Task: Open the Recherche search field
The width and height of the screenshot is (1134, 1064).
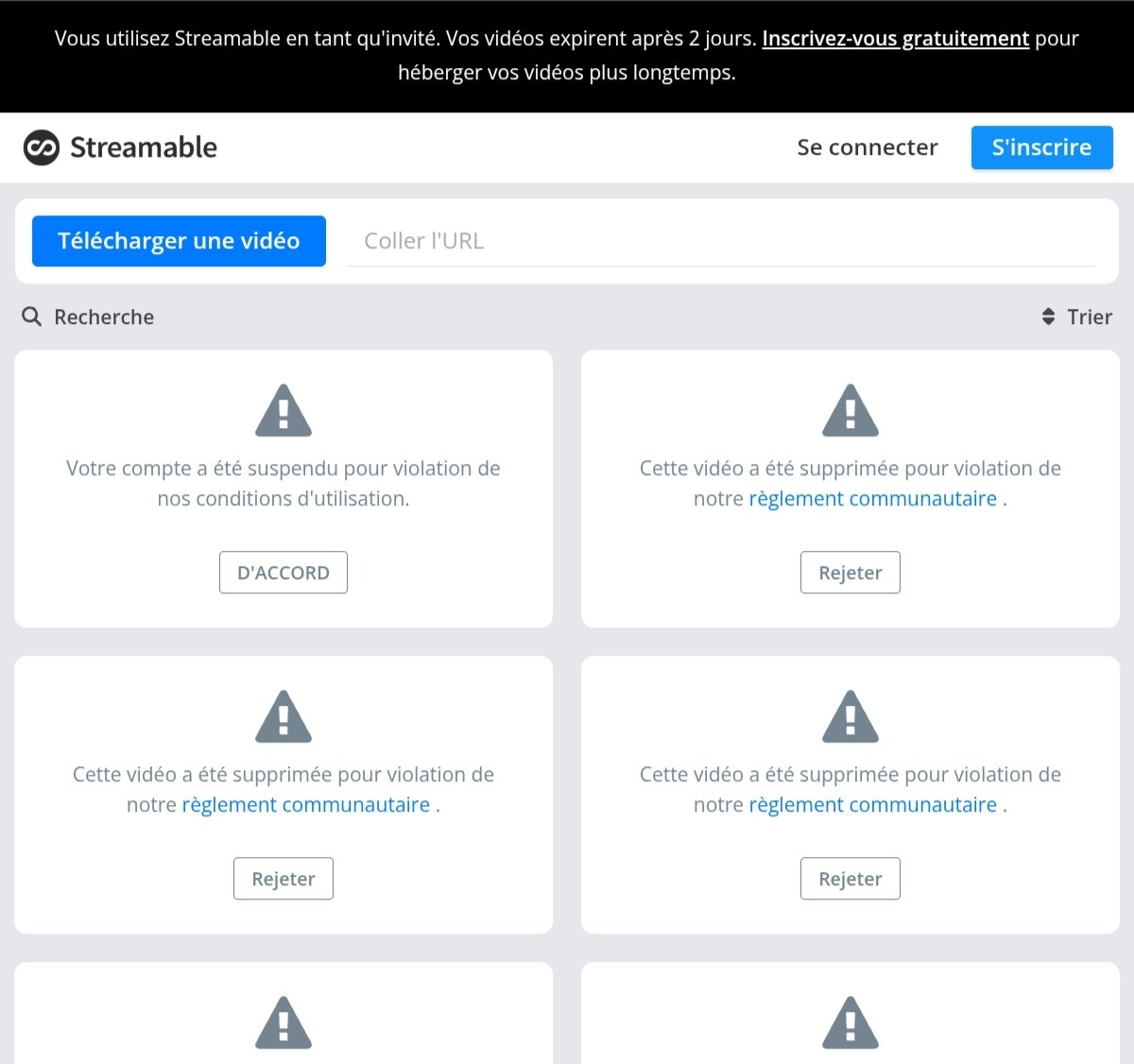Action: pyautogui.click(x=88, y=317)
